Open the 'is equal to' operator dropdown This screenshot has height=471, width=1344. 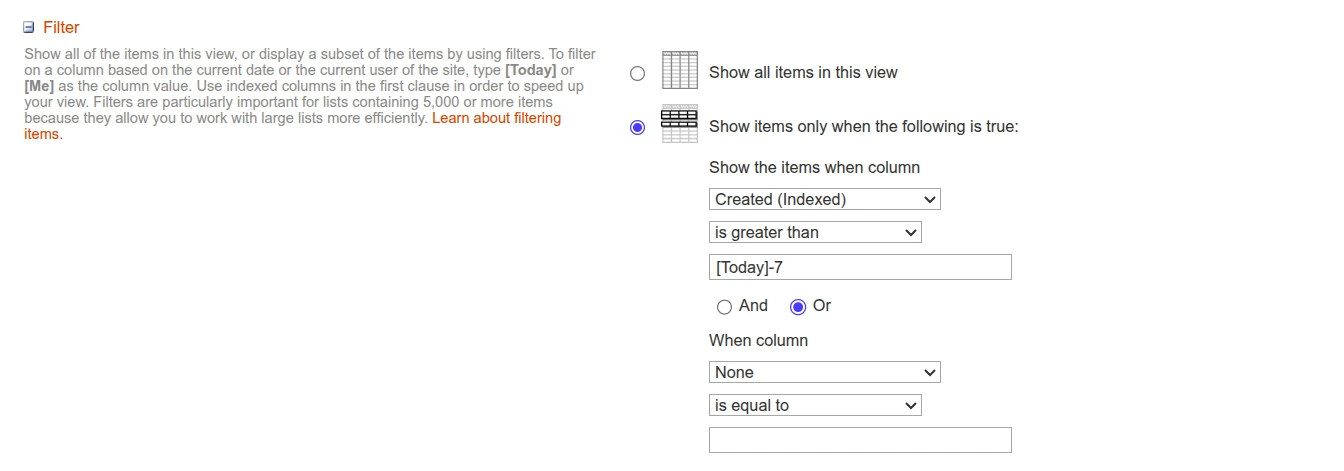pyautogui.click(x=814, y=405)
